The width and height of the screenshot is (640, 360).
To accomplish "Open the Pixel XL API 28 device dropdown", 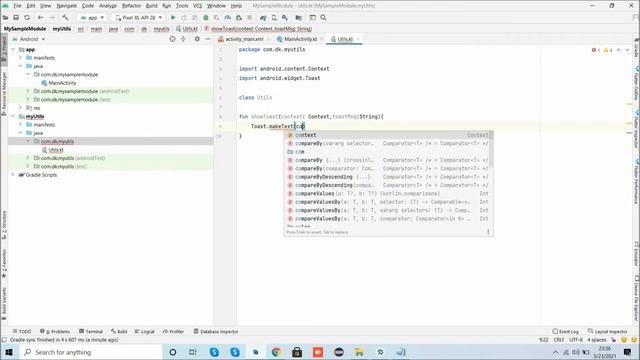I will coord(139,18).
